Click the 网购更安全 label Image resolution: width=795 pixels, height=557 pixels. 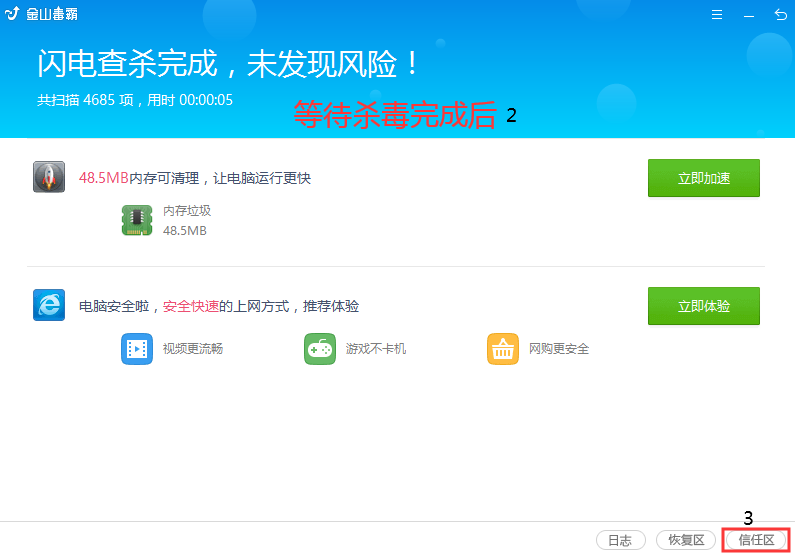click(559, 349)
